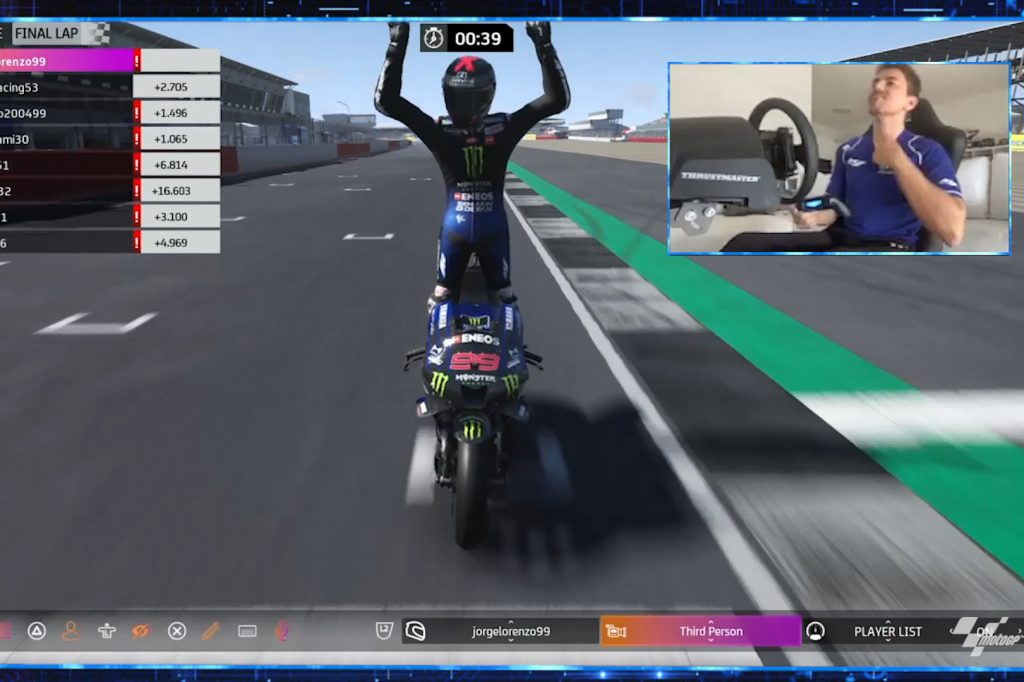1024x682 pixels.
Task: Click the white T-pose rider icon
Action: [106, 631]
